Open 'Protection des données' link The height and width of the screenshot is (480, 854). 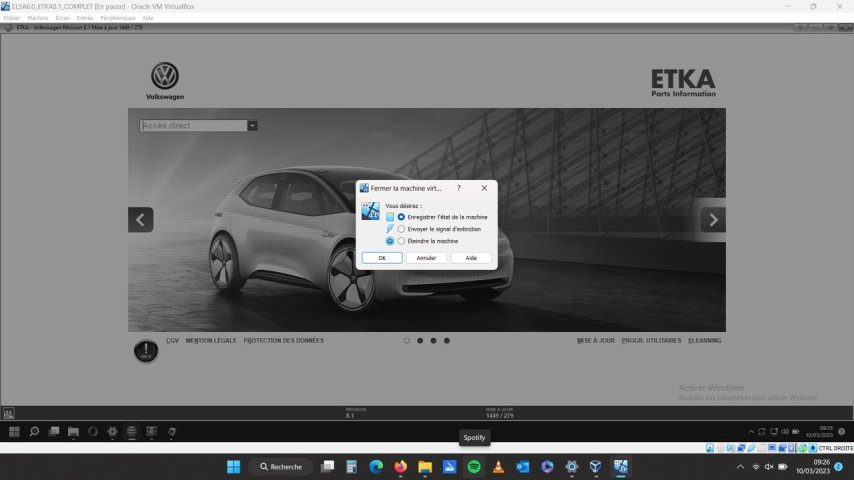(283, 341)
